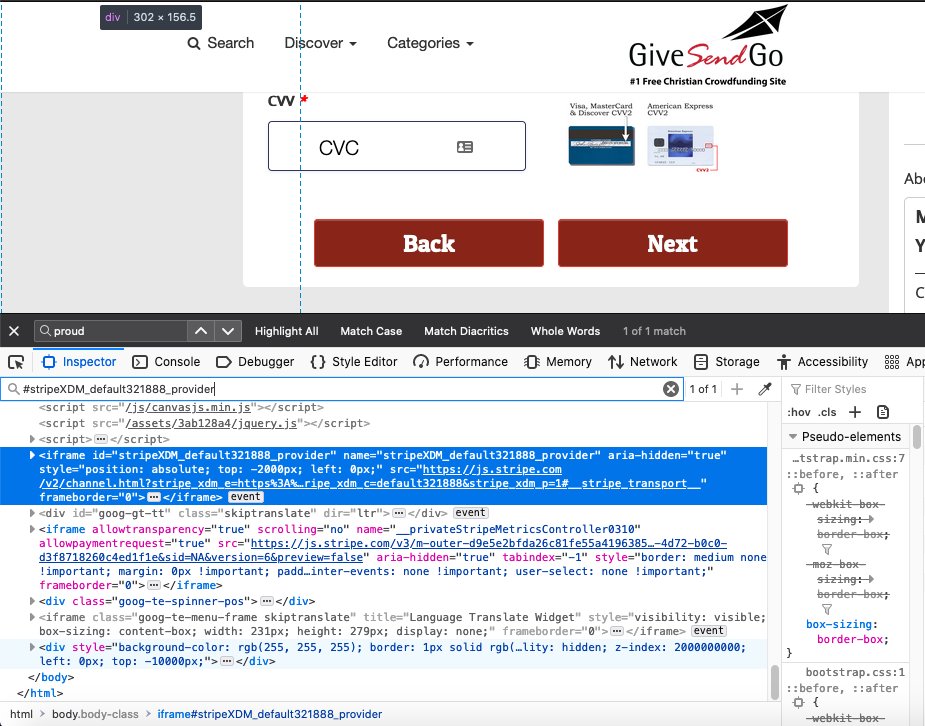Toggle the :hov pseudo-class panel

799,412
